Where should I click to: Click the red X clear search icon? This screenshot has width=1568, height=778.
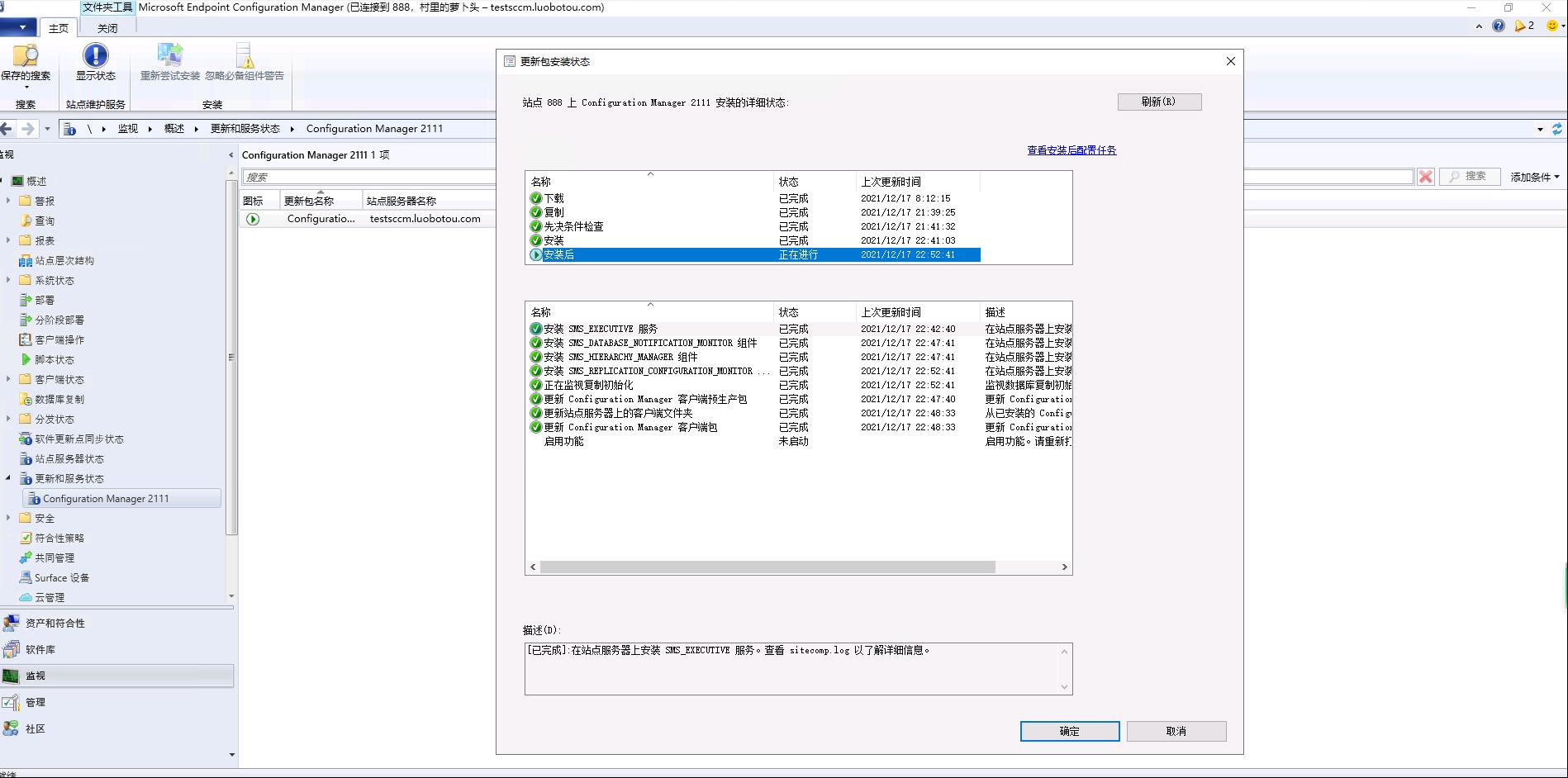pyautogui.click(x=1426, y=177)
